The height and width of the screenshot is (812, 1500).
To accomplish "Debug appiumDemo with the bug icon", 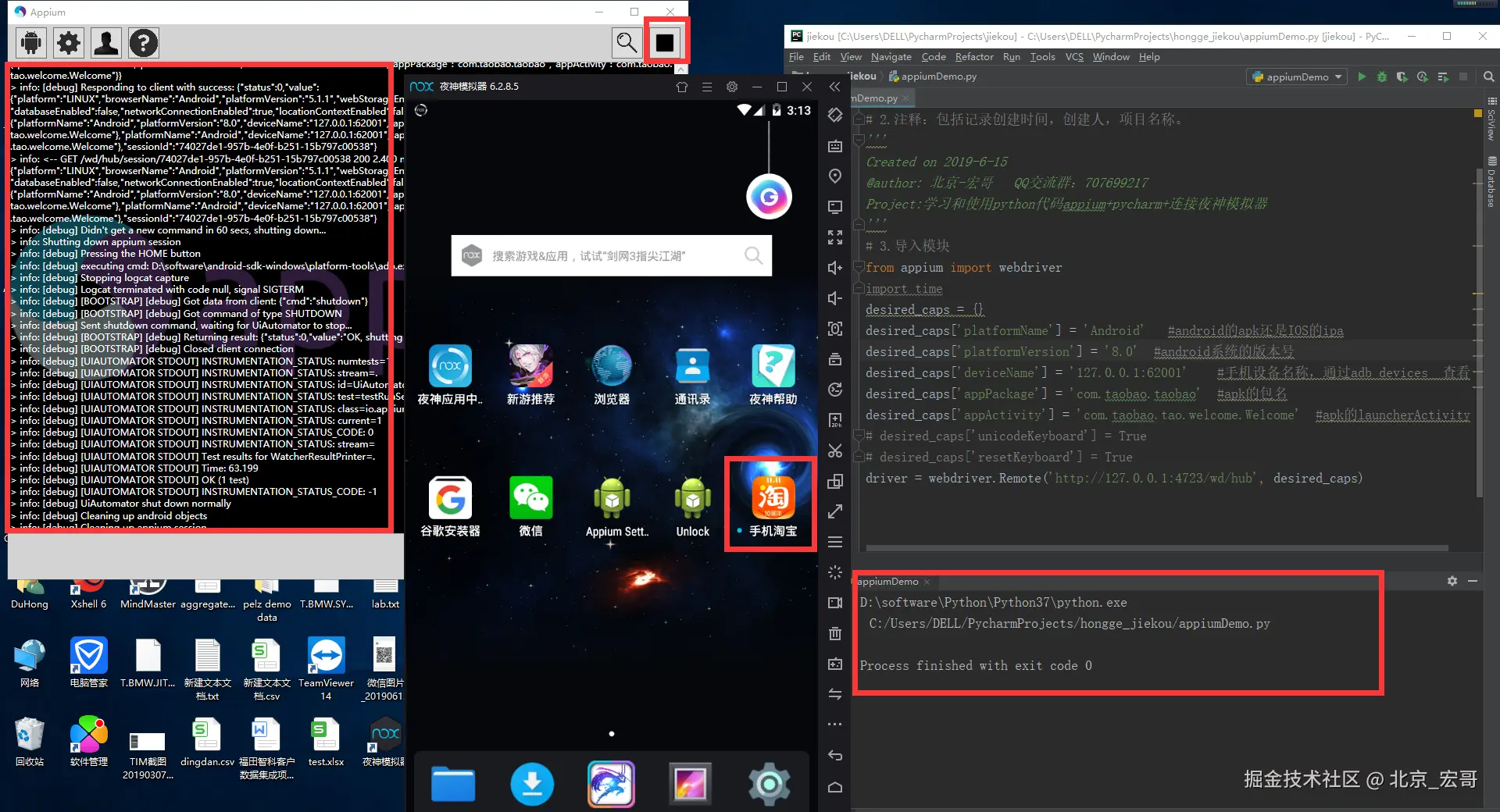I will (x=1382, y=77).
